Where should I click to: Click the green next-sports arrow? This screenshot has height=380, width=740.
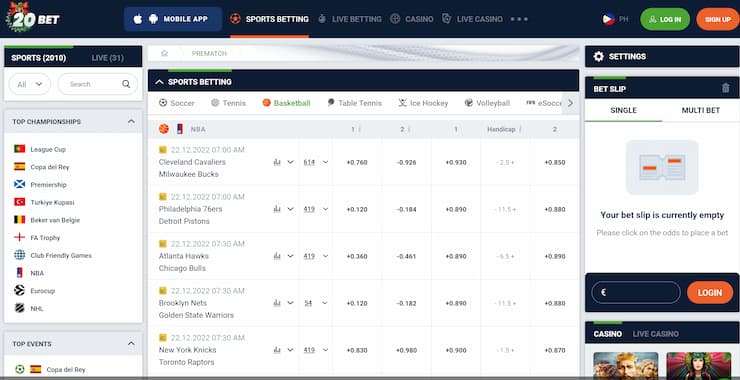[571, 103]
